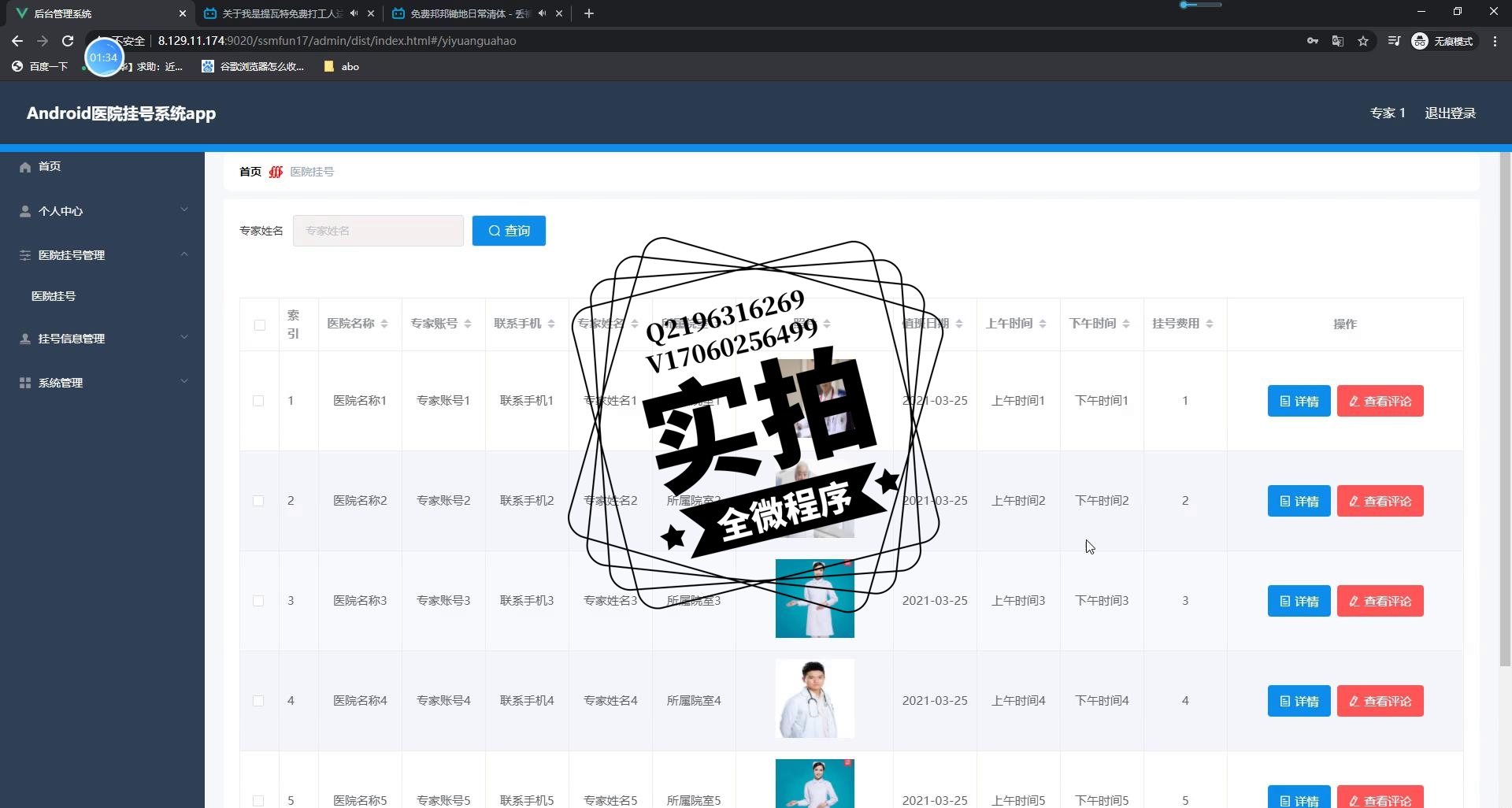Check the checkbox for row 3
Viewport: 1512px width, 808px height.
click(x=258, y=601)
